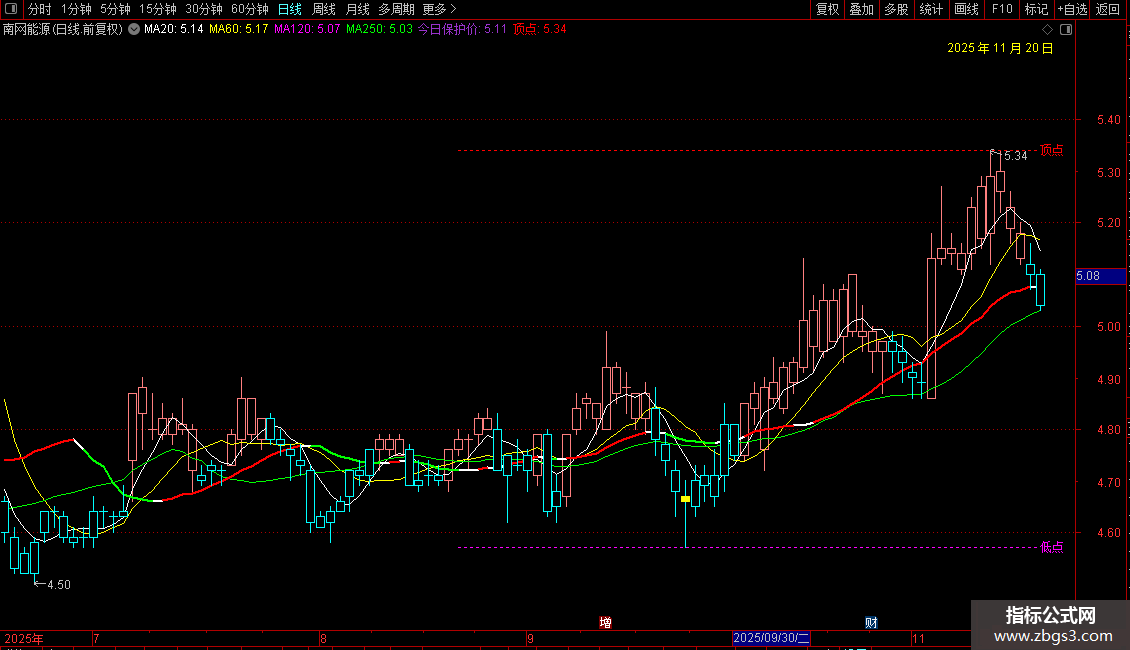Click the 南网能源(日线.前复权) chart title
1130x650 pixels.
tap(63, 30)
